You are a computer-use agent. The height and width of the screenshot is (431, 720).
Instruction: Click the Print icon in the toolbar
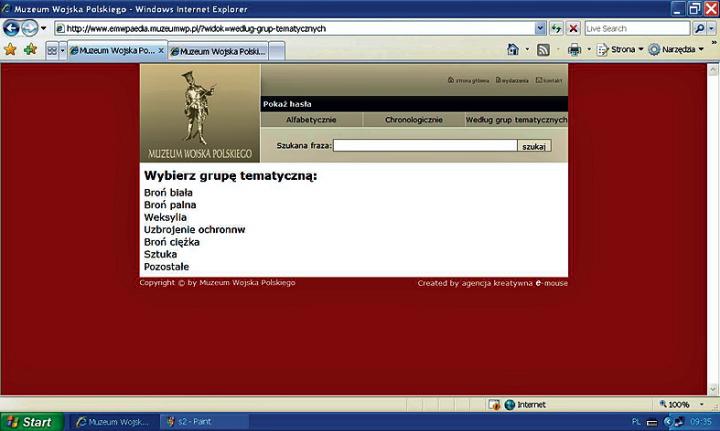point(574,49)
